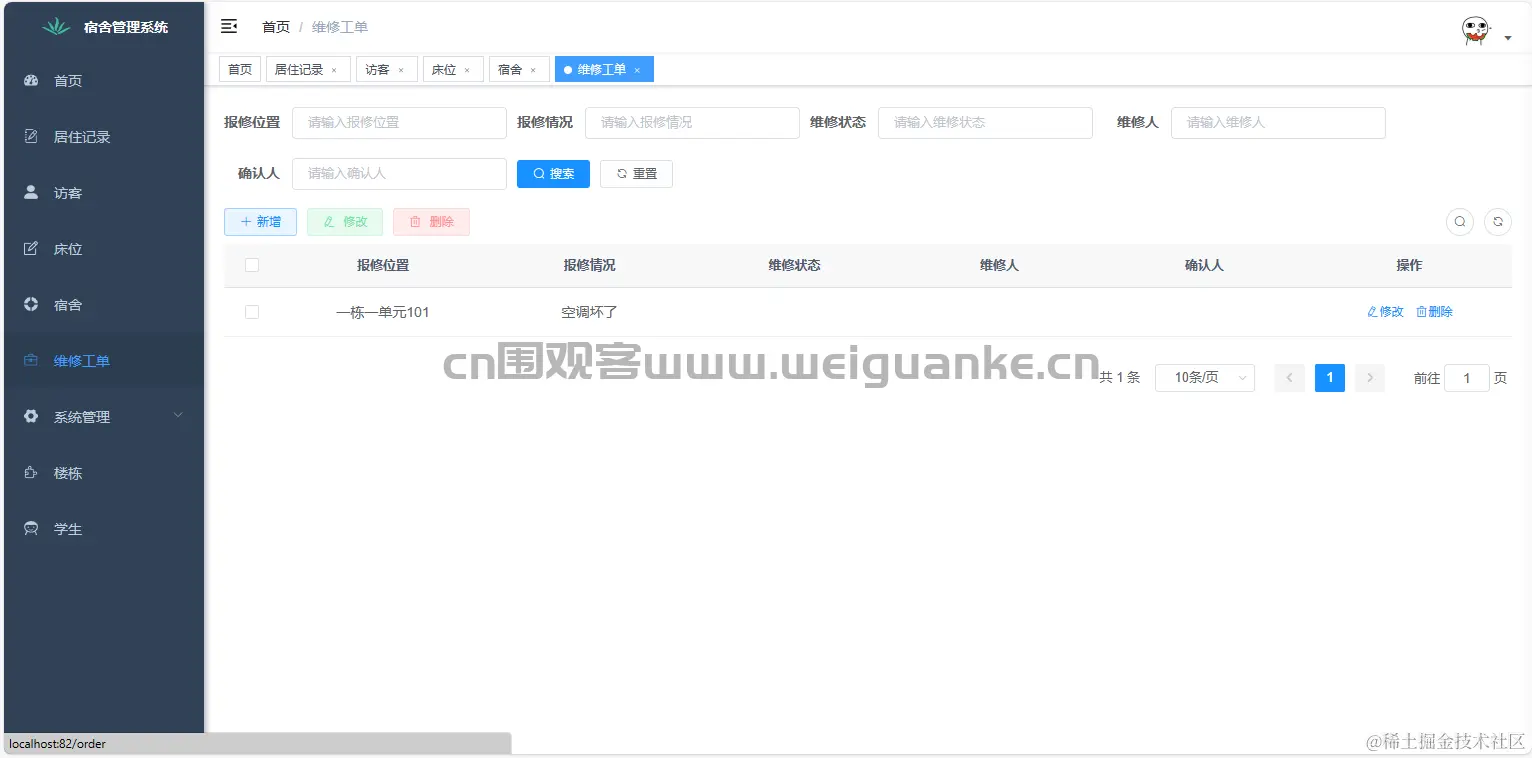Click the 系统管理 gear icon

[x=31, y=417]
